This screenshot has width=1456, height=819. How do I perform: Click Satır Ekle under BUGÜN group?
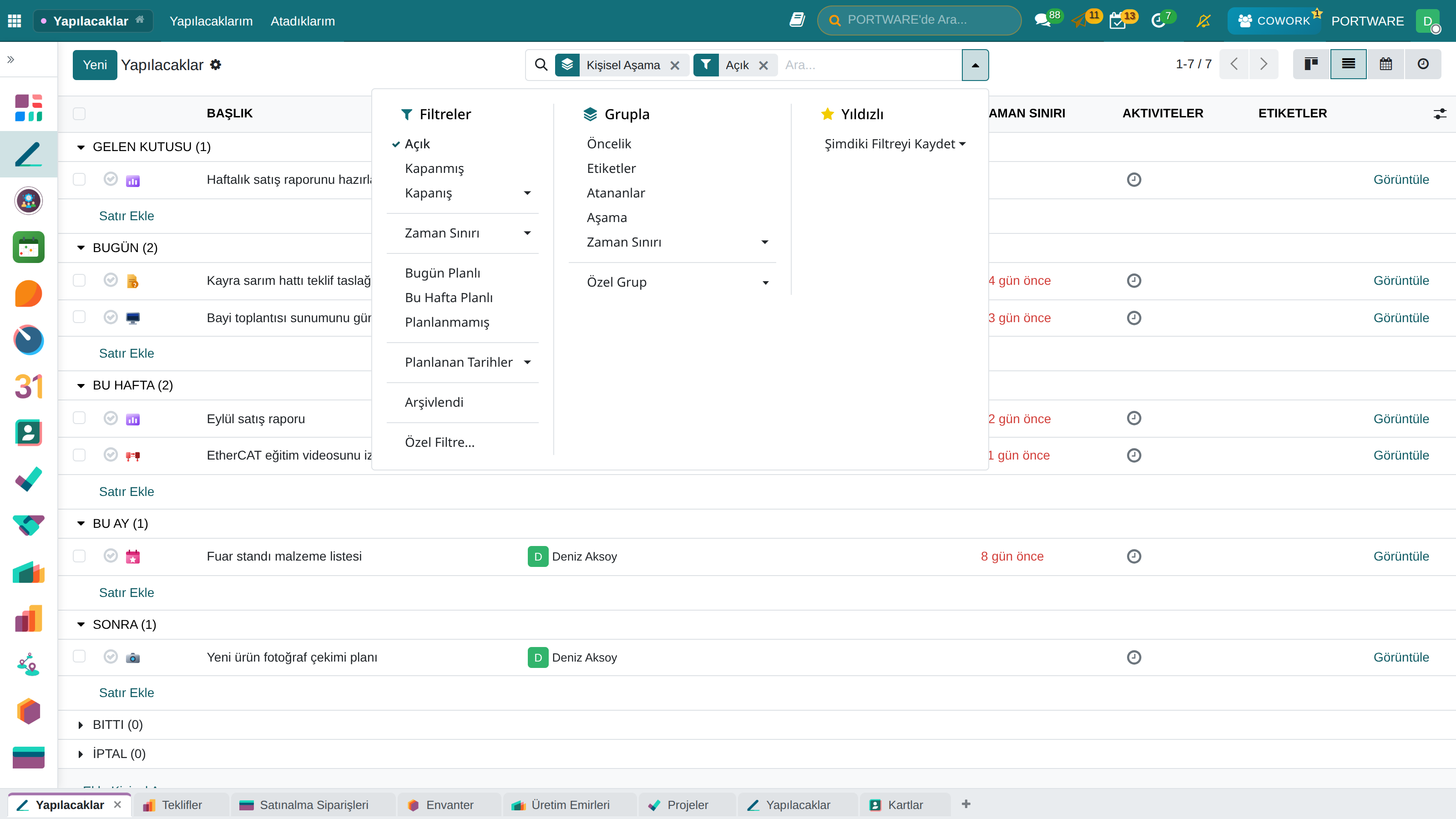coord(126,353)
